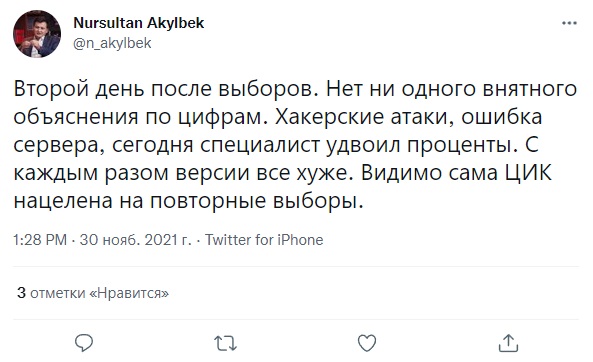This screenshot has height=362, width=593.
Task: Open the @n_akylbek handle link
Action: 112,43
